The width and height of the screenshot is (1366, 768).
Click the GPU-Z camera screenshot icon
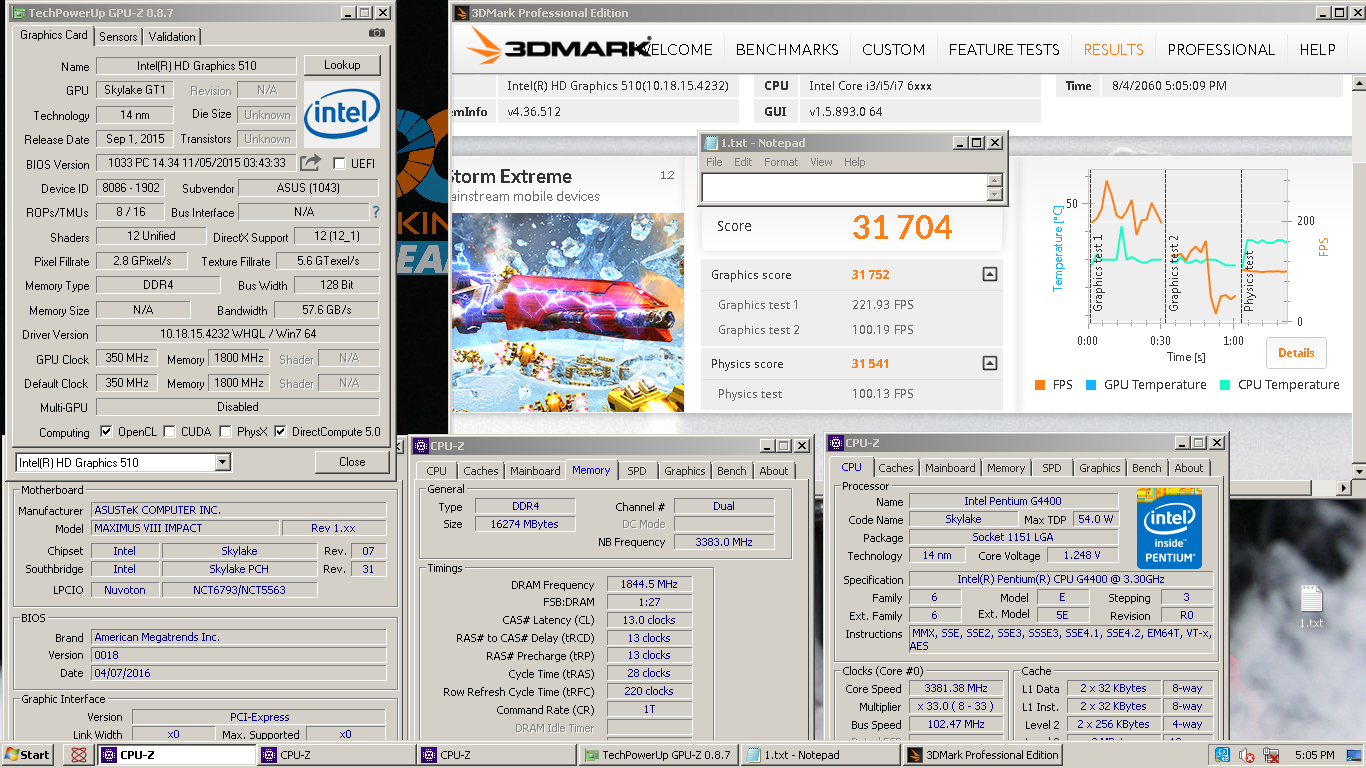(376, 33)
